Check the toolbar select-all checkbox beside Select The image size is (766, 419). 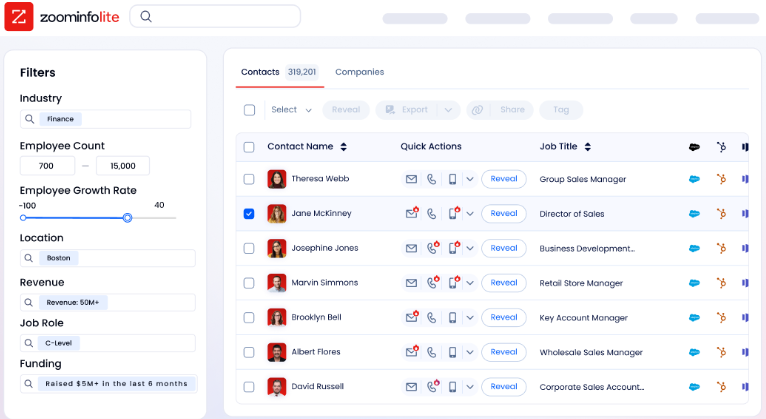coord(250,110)
